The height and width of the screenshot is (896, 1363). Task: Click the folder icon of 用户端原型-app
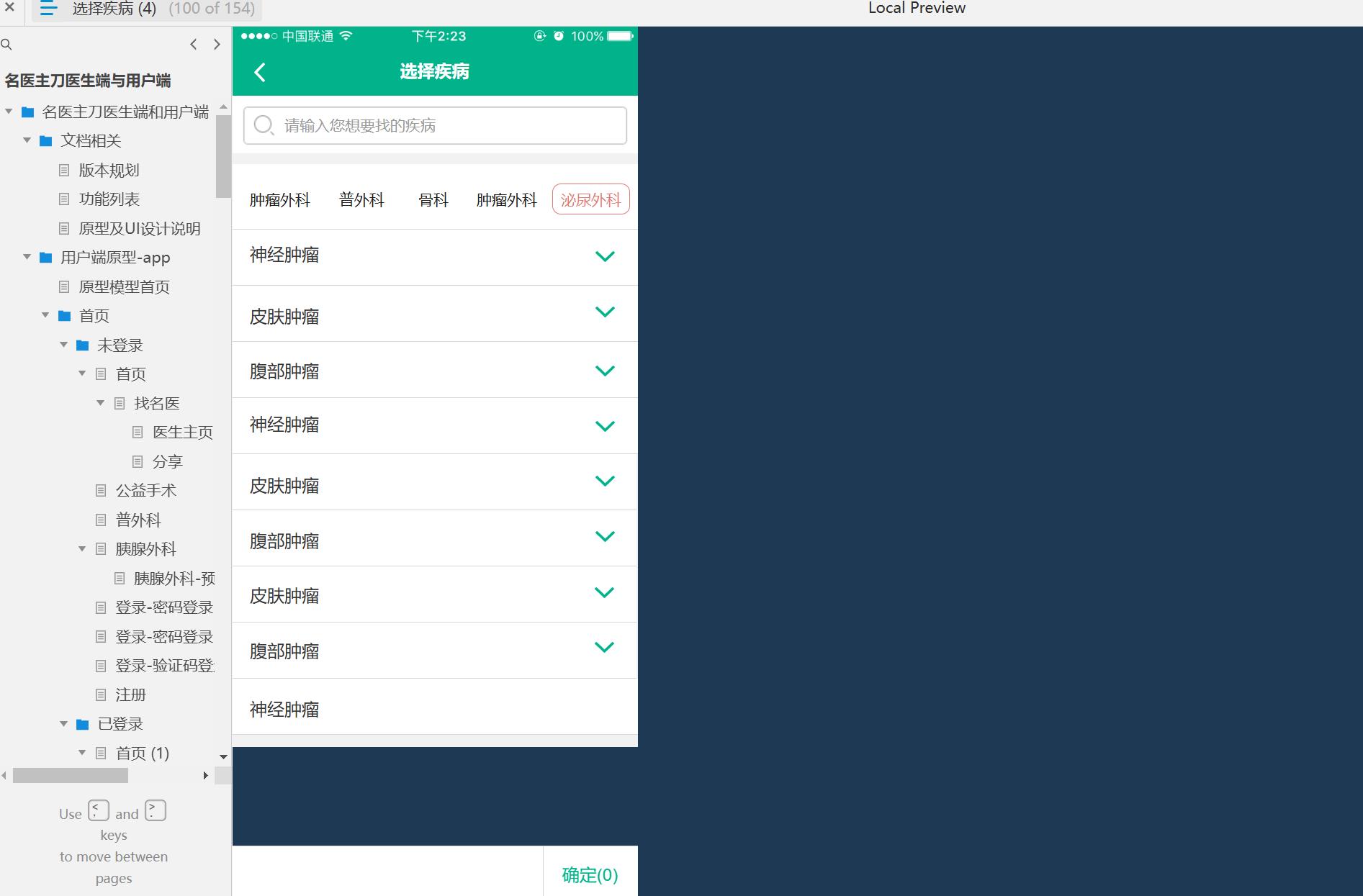coord(45,258)
